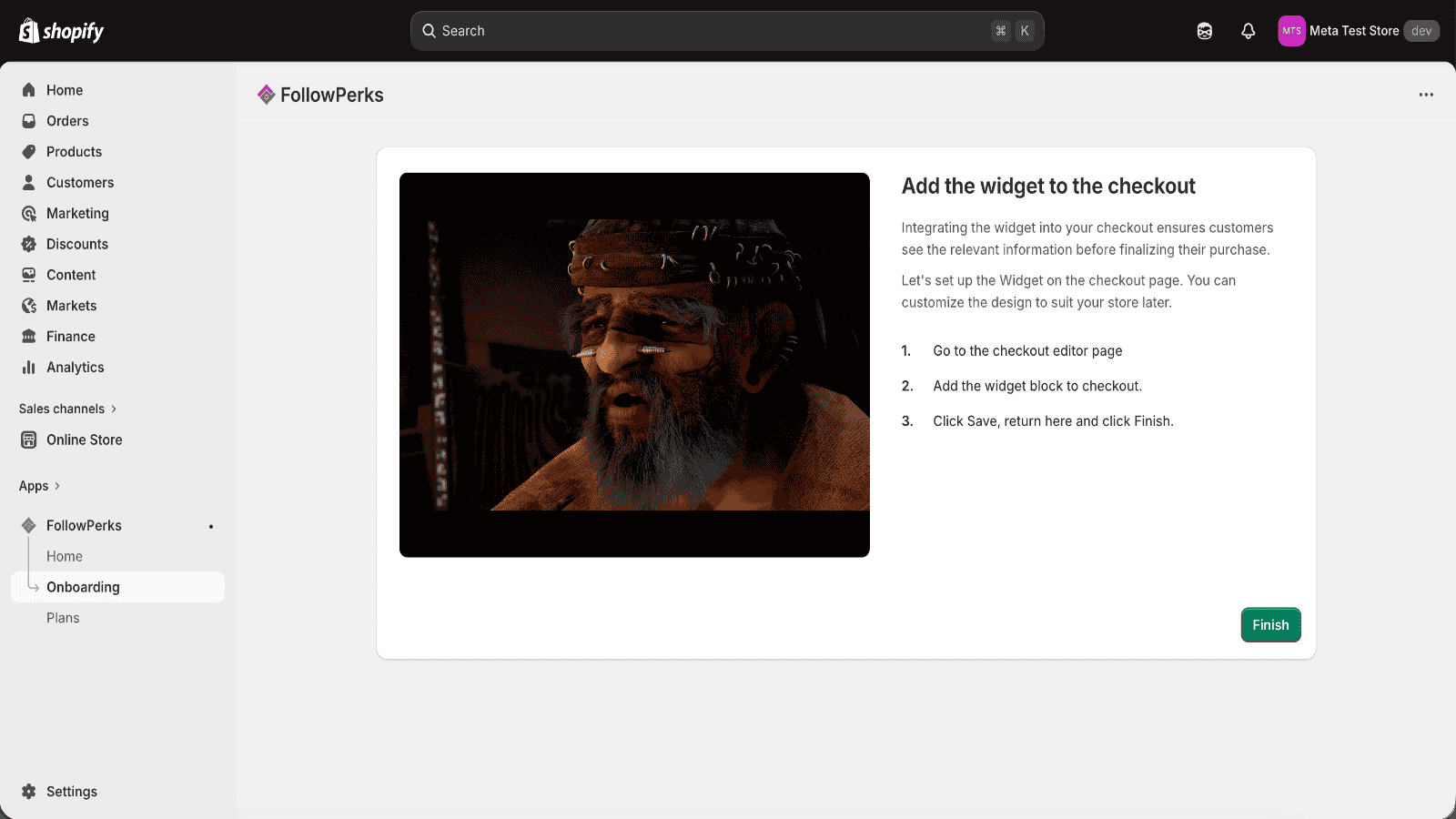
Task: Click the Customers person icon
Action: [x=29, y=183]
